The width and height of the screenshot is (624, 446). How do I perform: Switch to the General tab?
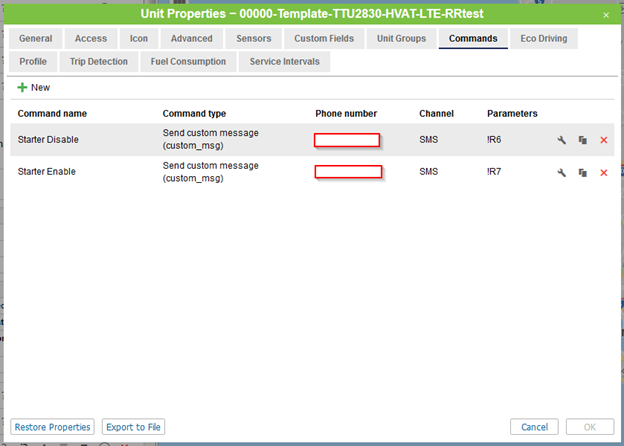click(35, 39)
